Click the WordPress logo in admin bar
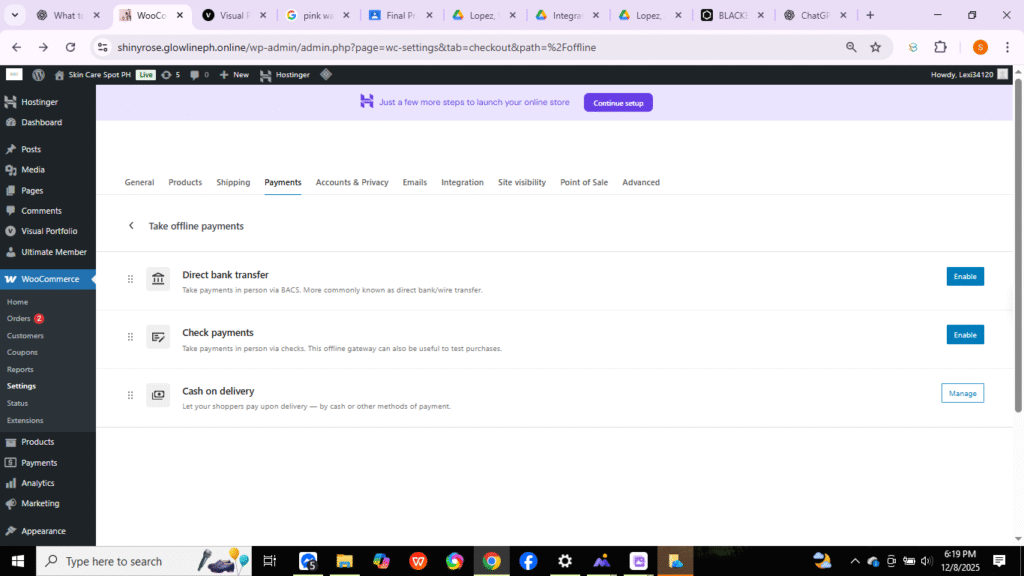 click(x=38, y=75)
